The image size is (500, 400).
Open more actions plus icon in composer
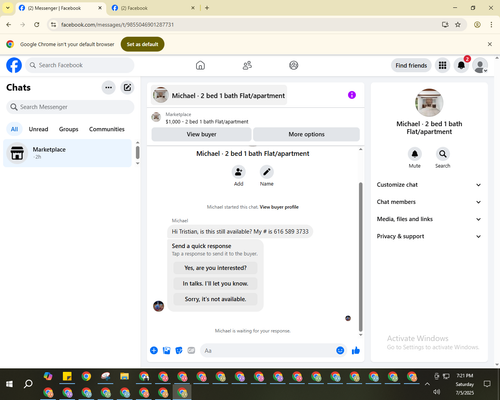(x=154, y=350)
